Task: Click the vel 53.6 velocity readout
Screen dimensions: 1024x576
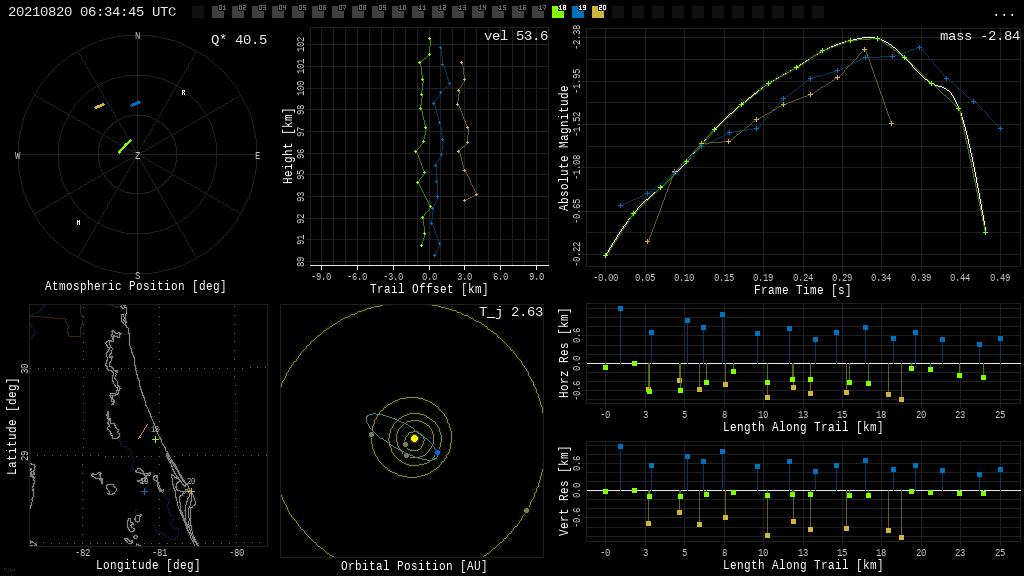Action: (515, 36)
